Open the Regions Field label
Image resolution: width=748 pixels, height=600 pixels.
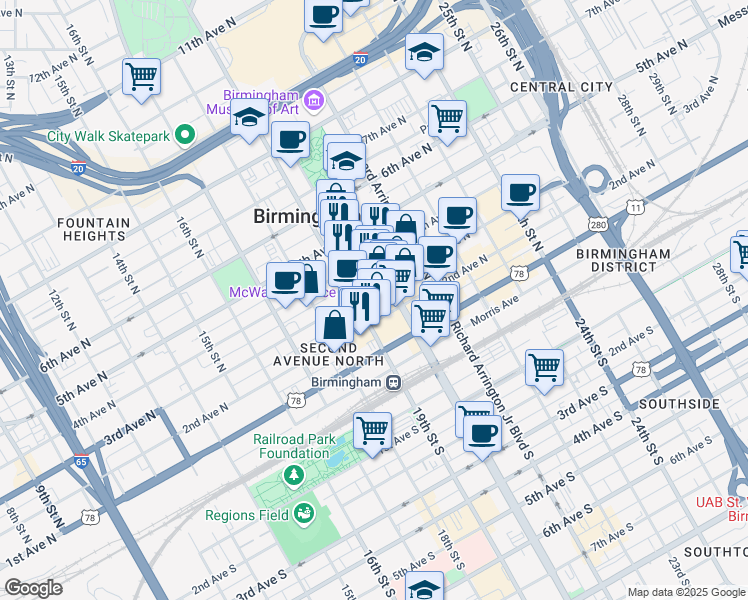(247, 515)
